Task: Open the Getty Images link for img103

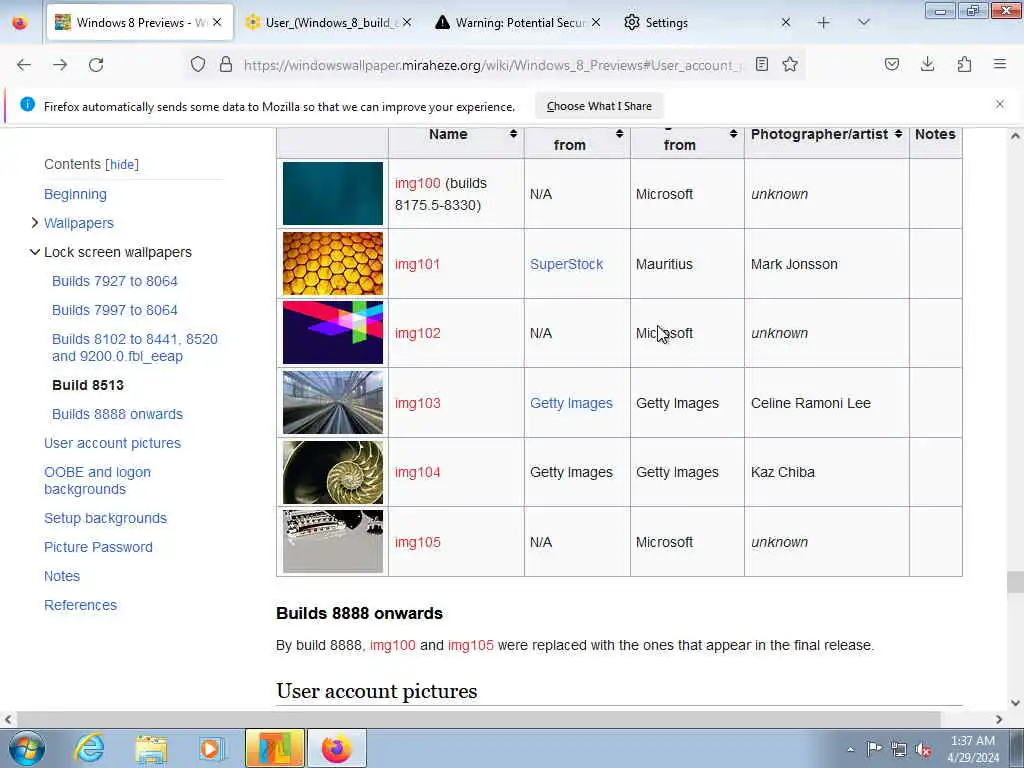Action: click(x=571, y=403)
